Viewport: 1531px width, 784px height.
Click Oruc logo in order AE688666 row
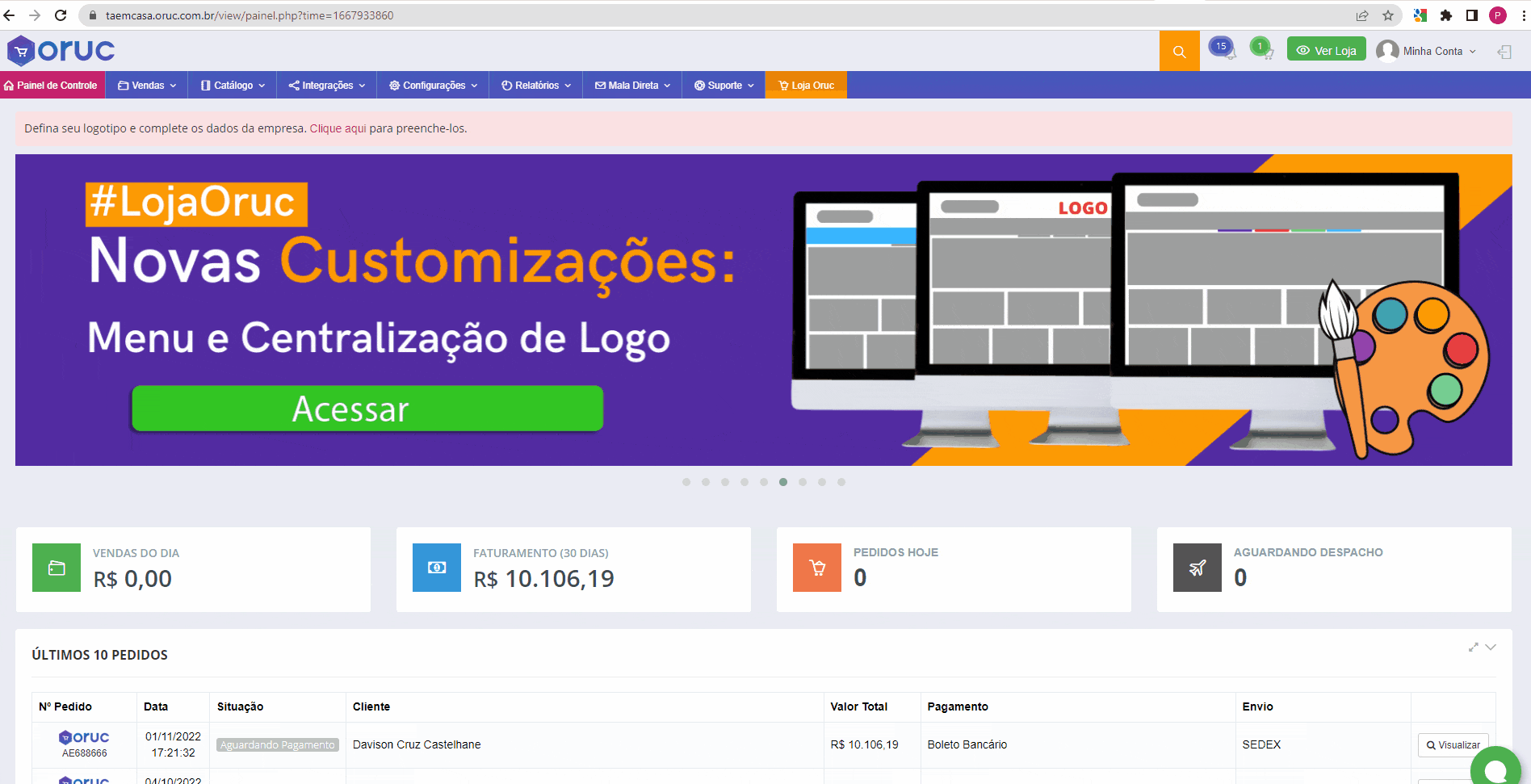pyautogui.click(x=84, y=737)
